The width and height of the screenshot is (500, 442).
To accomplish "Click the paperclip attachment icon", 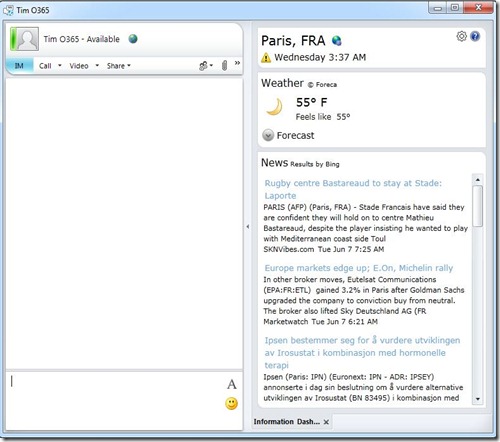I will (224, 65).
